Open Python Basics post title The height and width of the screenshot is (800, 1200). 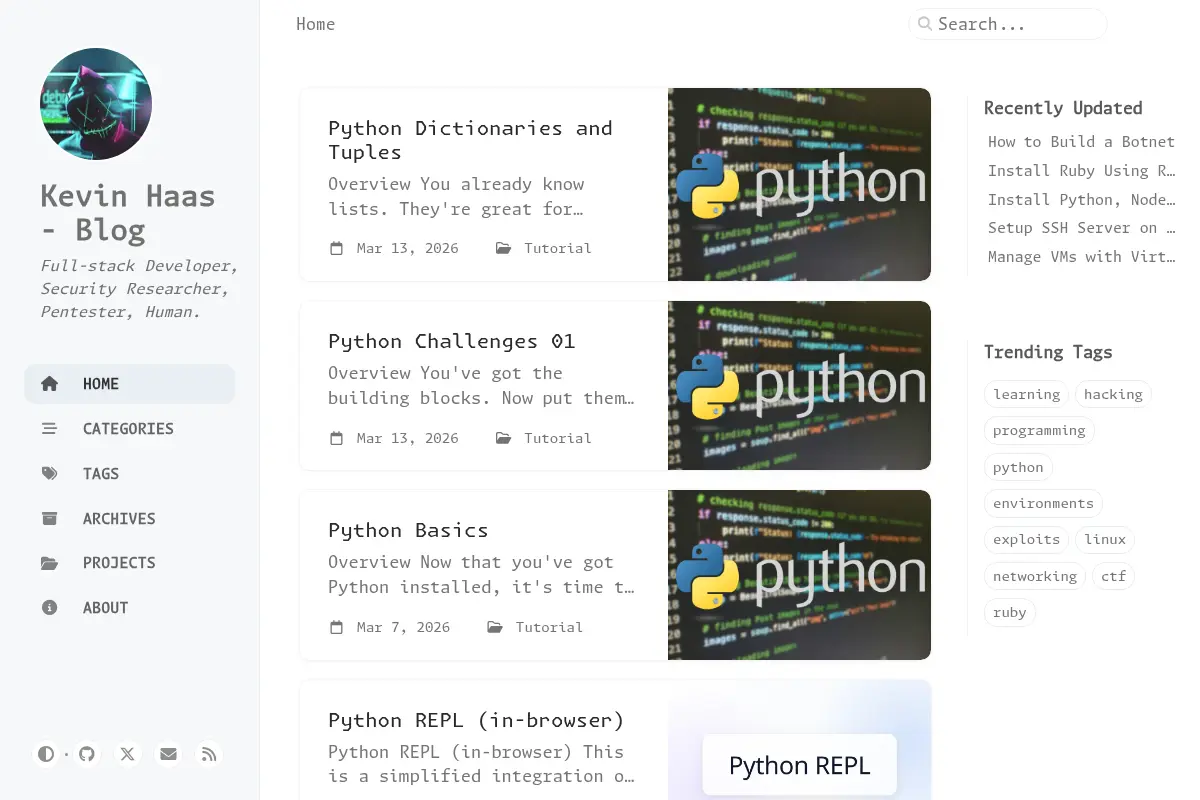[408, 530]
